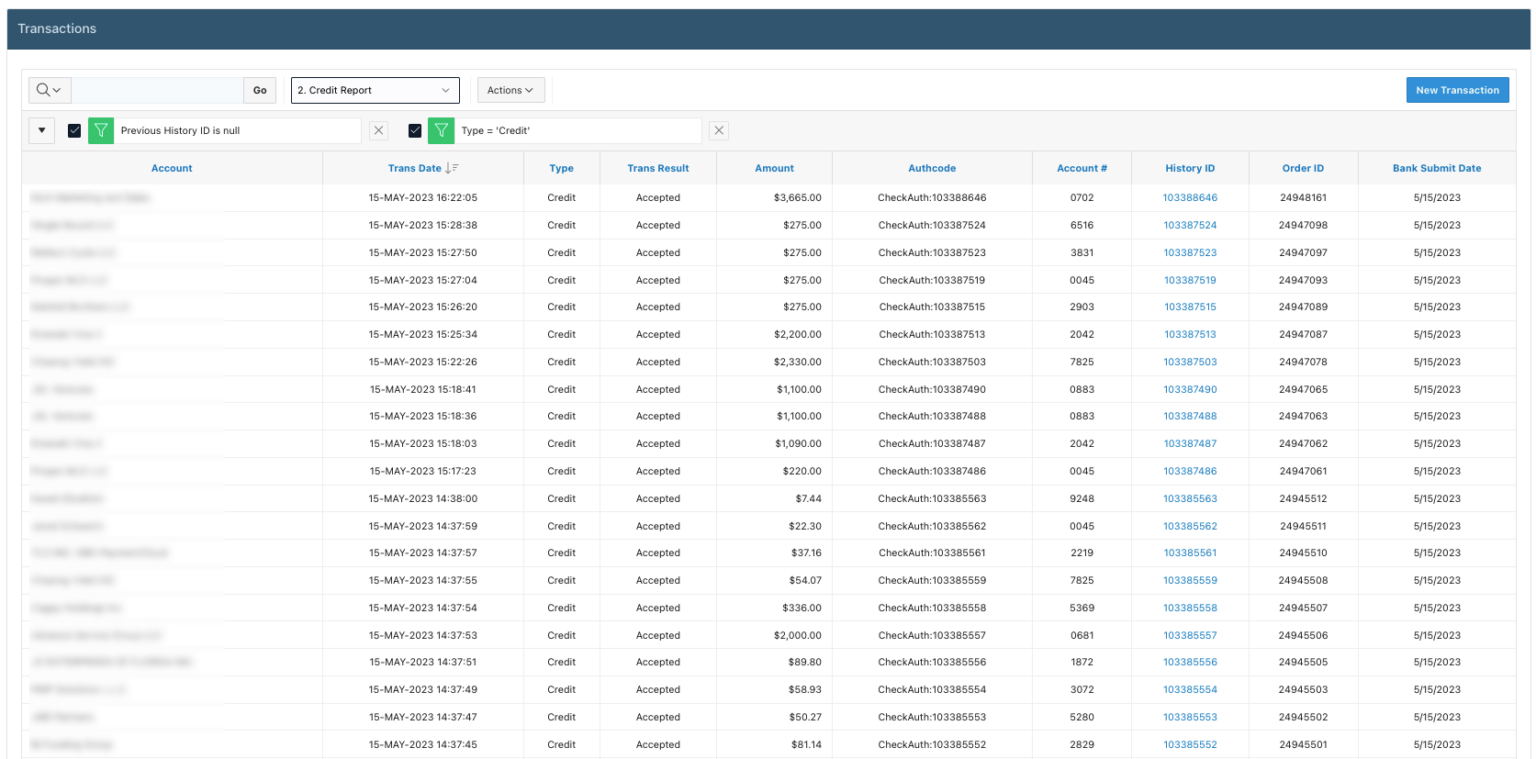Click the Bank Submit Date column header
This screenshot has height=759, width=1536.
pos(1437,168)
